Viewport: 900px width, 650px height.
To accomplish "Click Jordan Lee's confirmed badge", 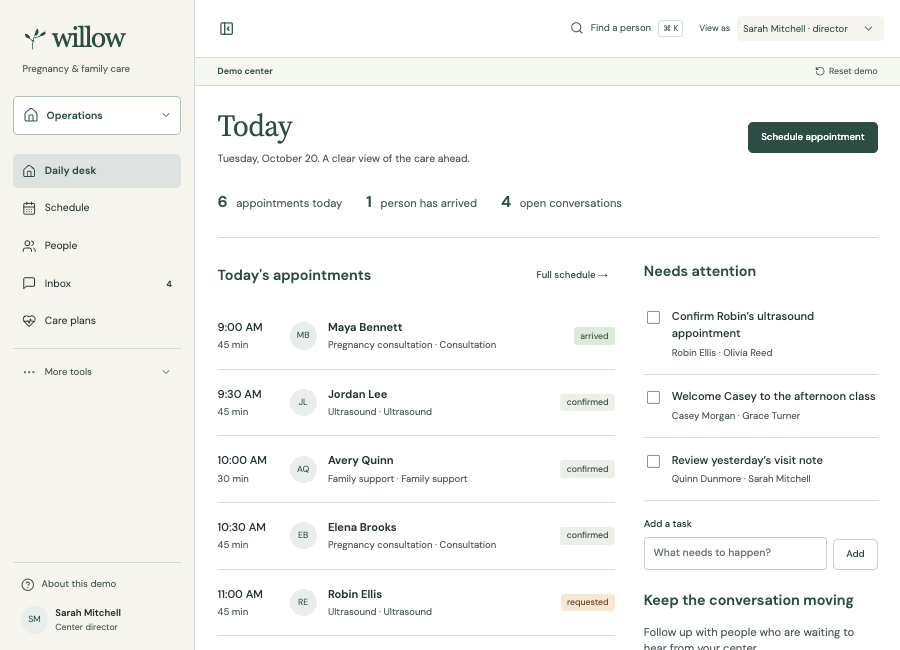I will pyautogui.click(x=587, y=402).
